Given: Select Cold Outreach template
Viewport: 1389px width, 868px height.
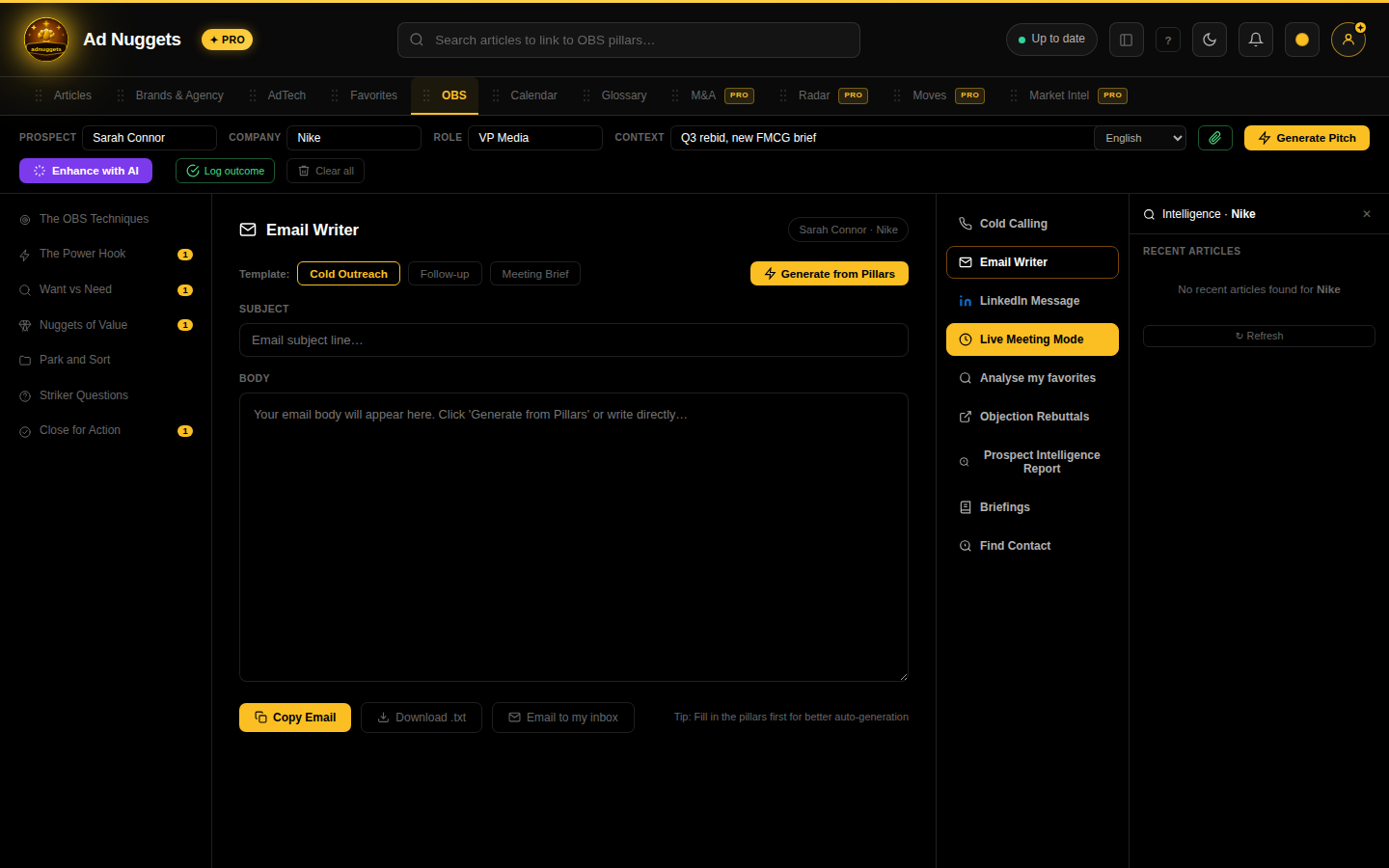Looking at the screenshot, I should click(x=348, y=274).
